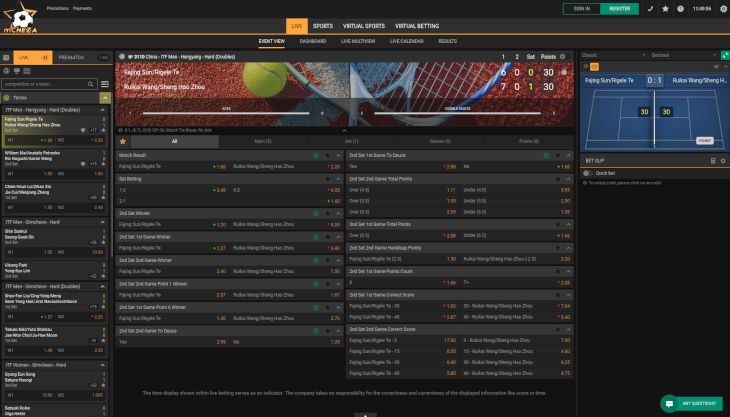Open LIVE CALENDAR sub tab

click(406, 41)
